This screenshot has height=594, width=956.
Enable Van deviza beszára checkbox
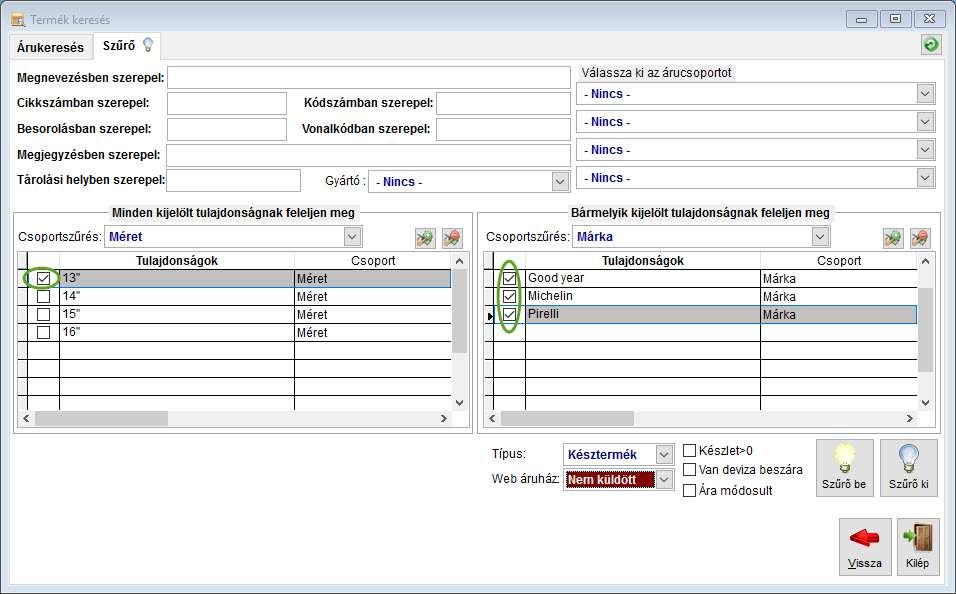tap(690, 470)
